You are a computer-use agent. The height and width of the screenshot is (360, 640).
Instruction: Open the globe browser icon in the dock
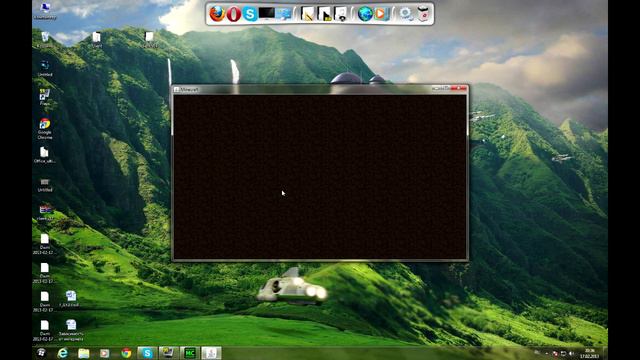click(x=365, y=14)
